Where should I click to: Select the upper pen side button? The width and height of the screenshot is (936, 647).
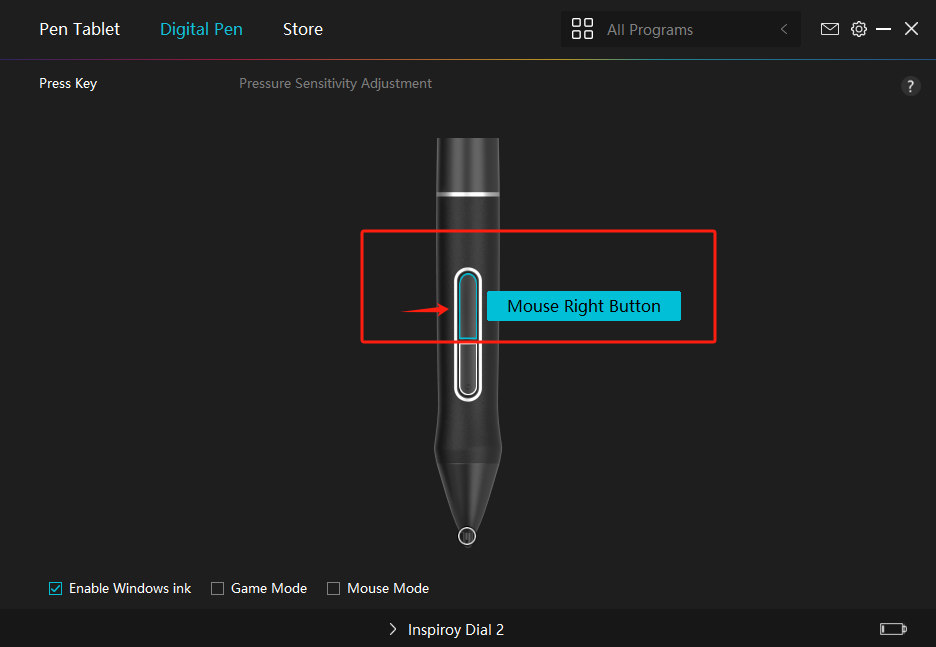point(468,305)
